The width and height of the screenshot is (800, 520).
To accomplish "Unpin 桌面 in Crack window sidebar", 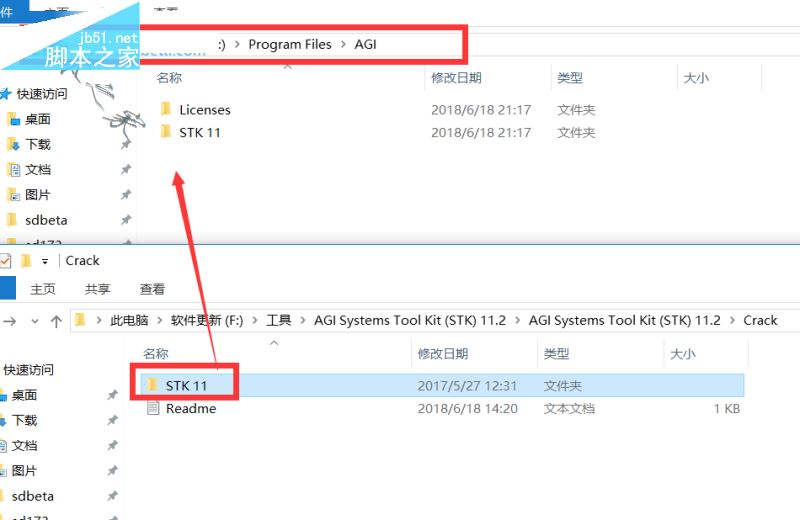I will click(112, 395).
